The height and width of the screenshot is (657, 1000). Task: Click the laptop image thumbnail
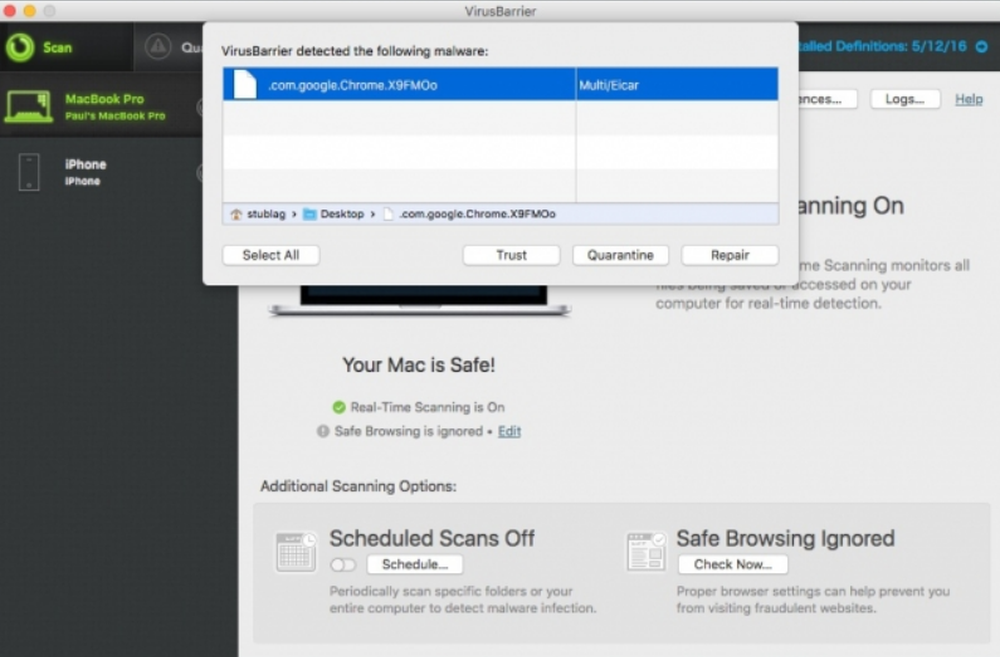420,301
